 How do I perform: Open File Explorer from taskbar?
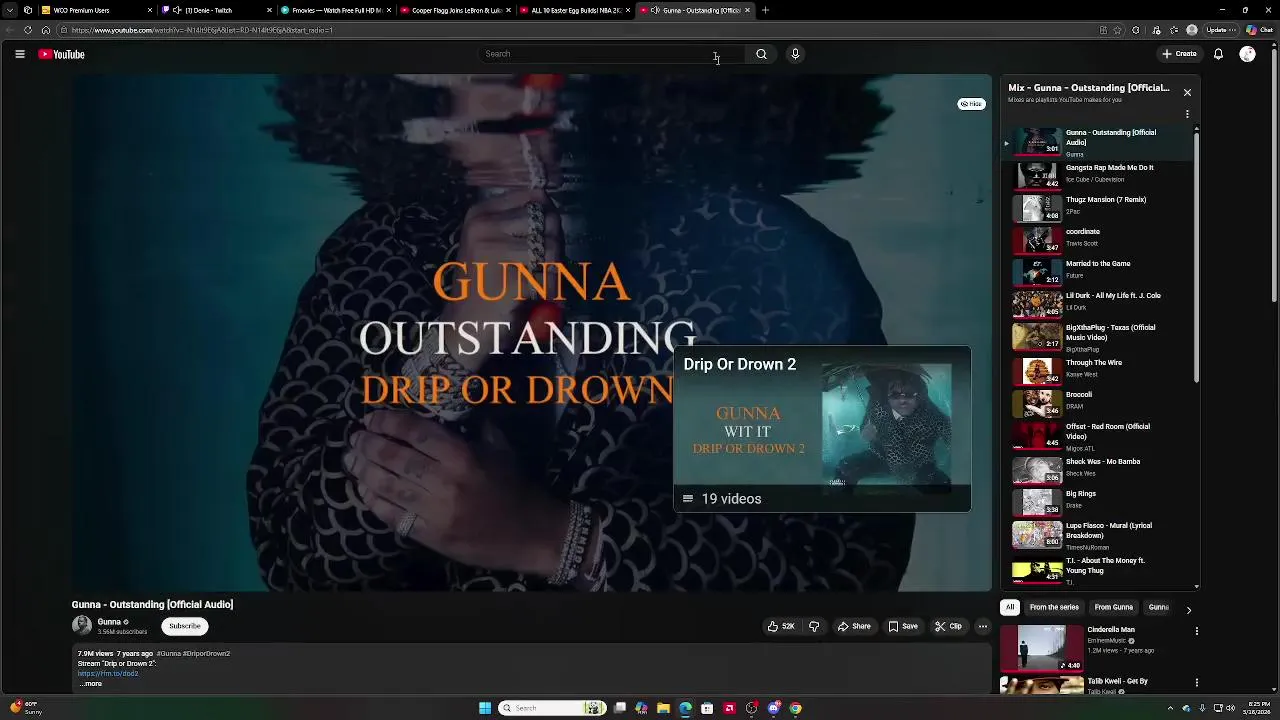[663, 708]
